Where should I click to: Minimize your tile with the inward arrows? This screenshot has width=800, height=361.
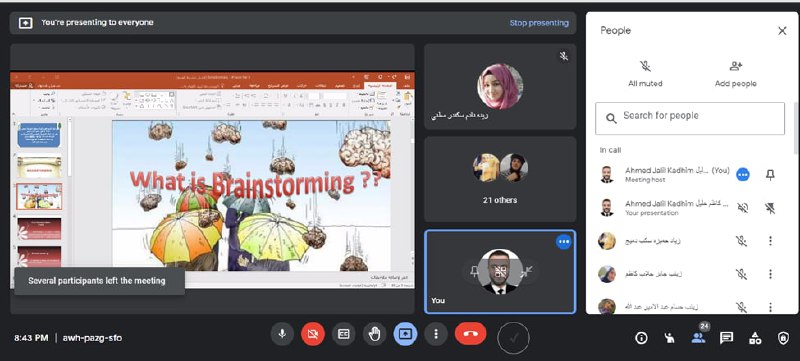(527, 272)
